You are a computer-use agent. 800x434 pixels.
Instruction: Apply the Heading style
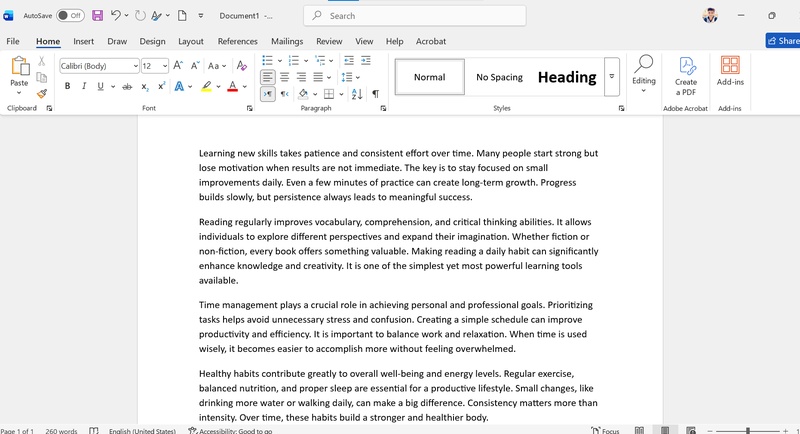pyautogui.click(x=567, y=77)
